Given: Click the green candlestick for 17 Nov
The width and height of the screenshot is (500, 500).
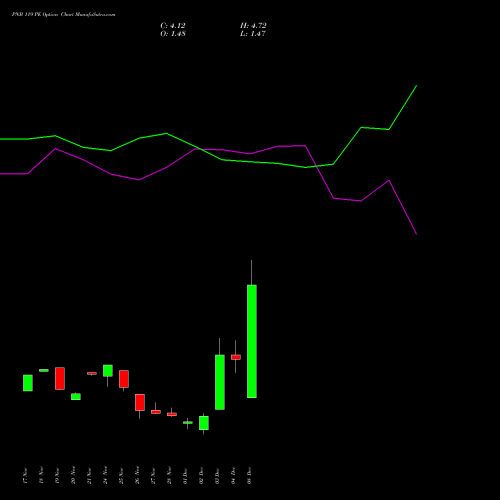Looking at the screenshot, I should click(28, 383).
